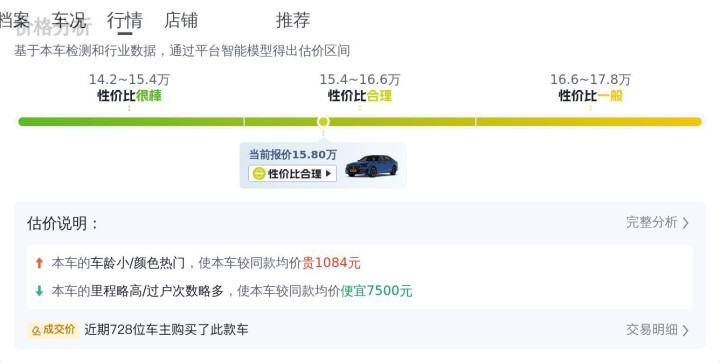Click the price marker on gradient bar
Screen dimensions: 720x363
323,122
